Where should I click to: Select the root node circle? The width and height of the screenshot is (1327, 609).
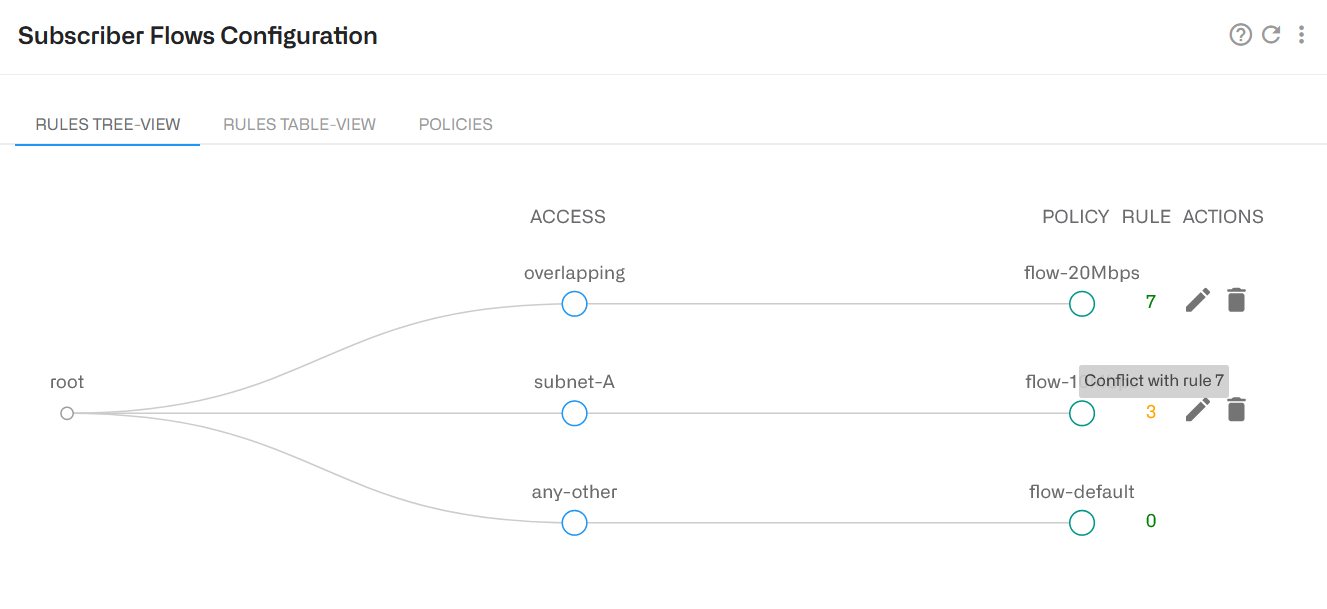coord(67,412)
